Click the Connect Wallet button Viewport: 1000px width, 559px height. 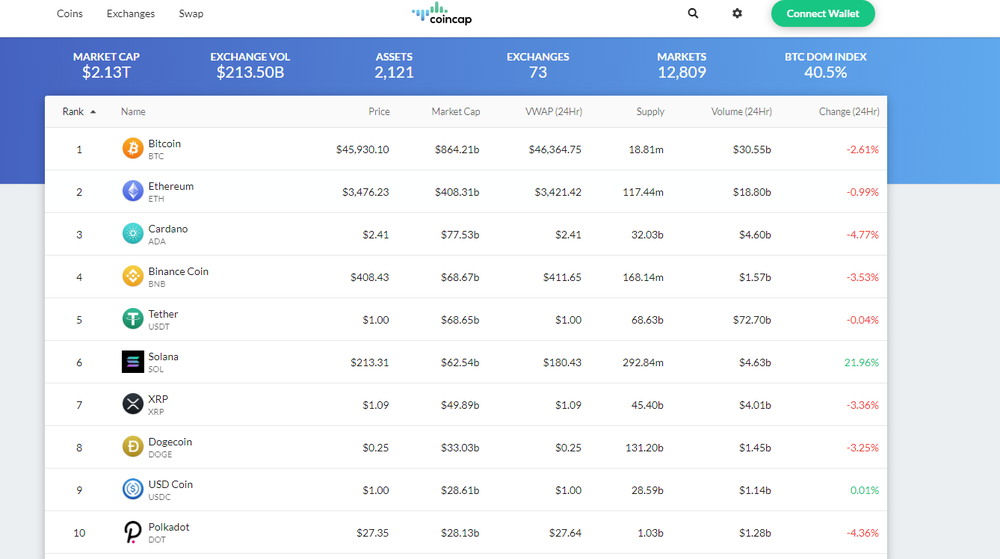(823, 13)
